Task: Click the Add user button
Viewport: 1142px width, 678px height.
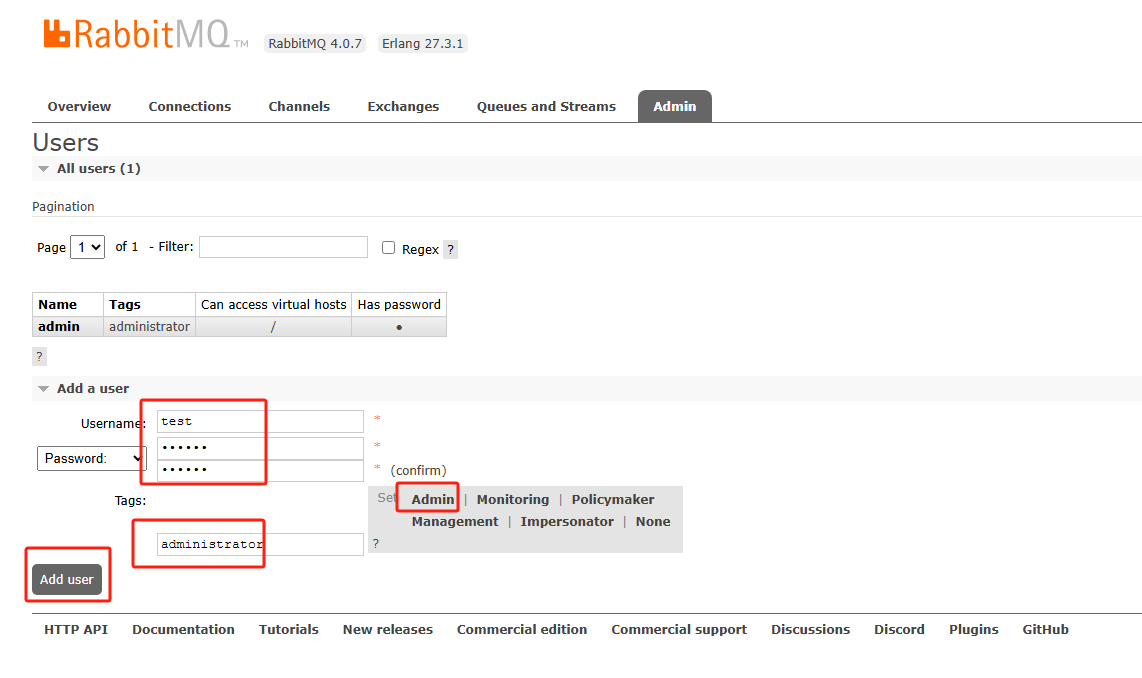Action: (66, 579)
